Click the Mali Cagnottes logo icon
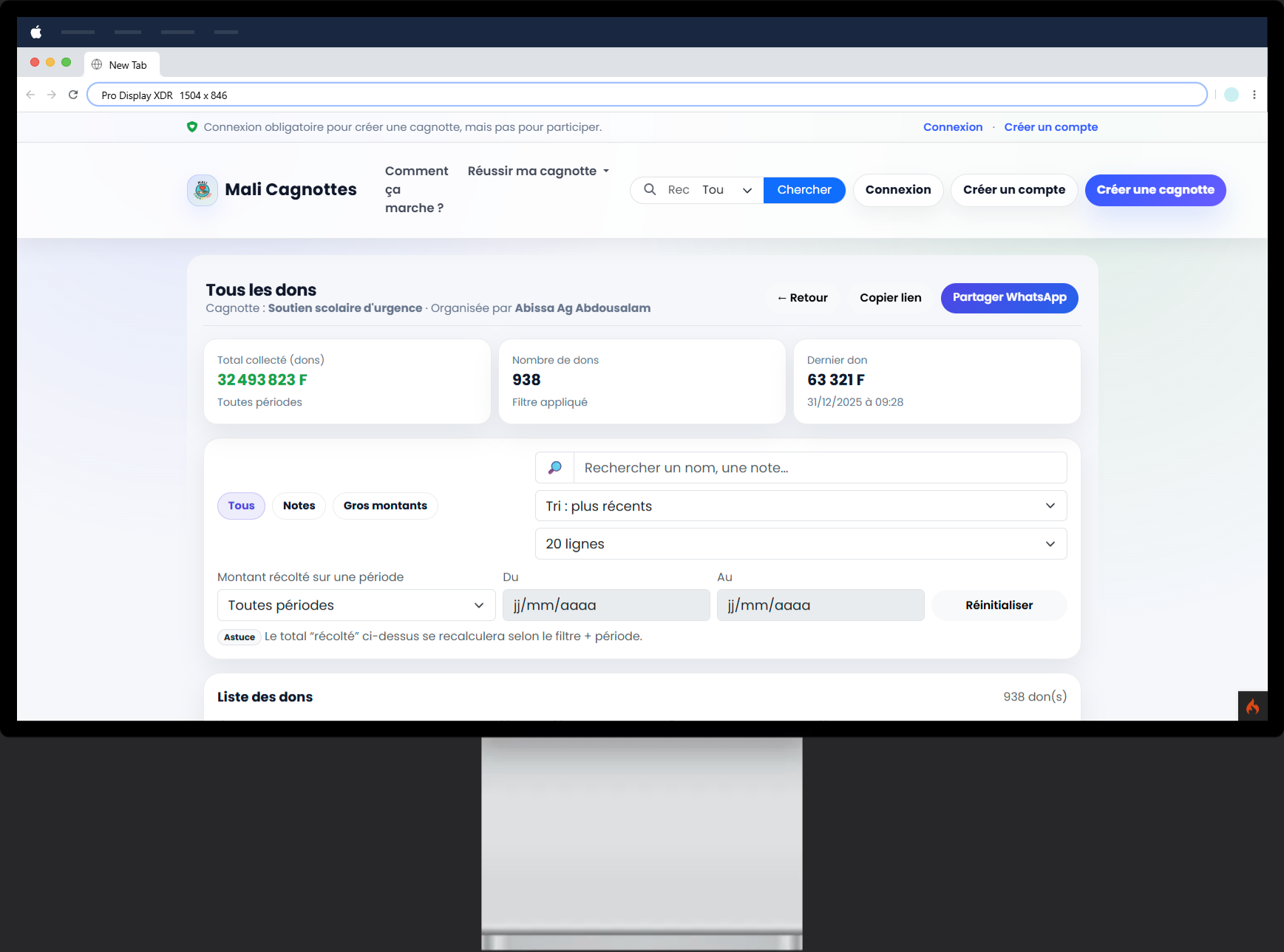The height and width of the screenshot is (952, 1284). 203,190
